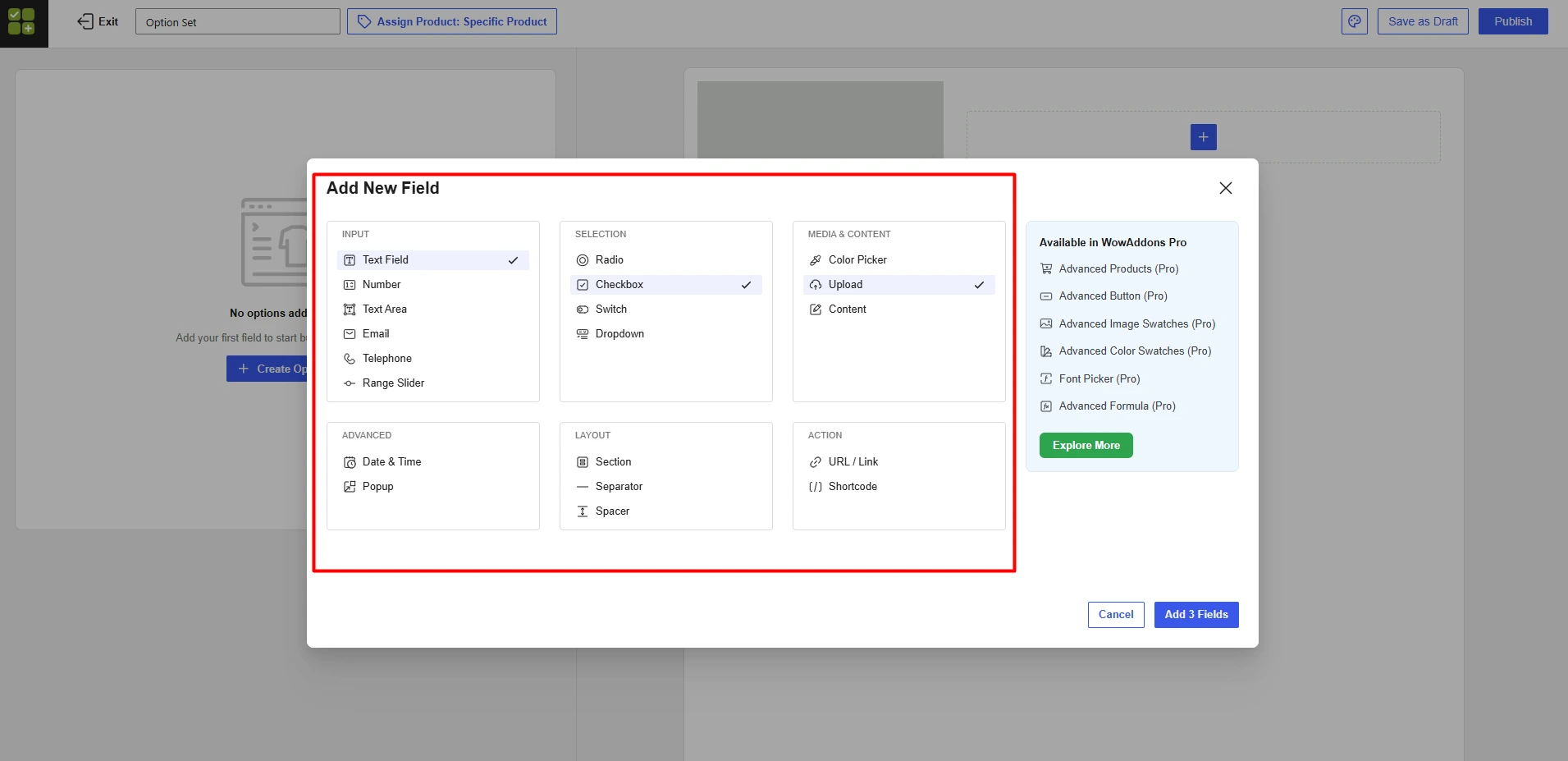The image size is (1568, 761).
Task: Click Save as Draft
Action: point(1423,21)
